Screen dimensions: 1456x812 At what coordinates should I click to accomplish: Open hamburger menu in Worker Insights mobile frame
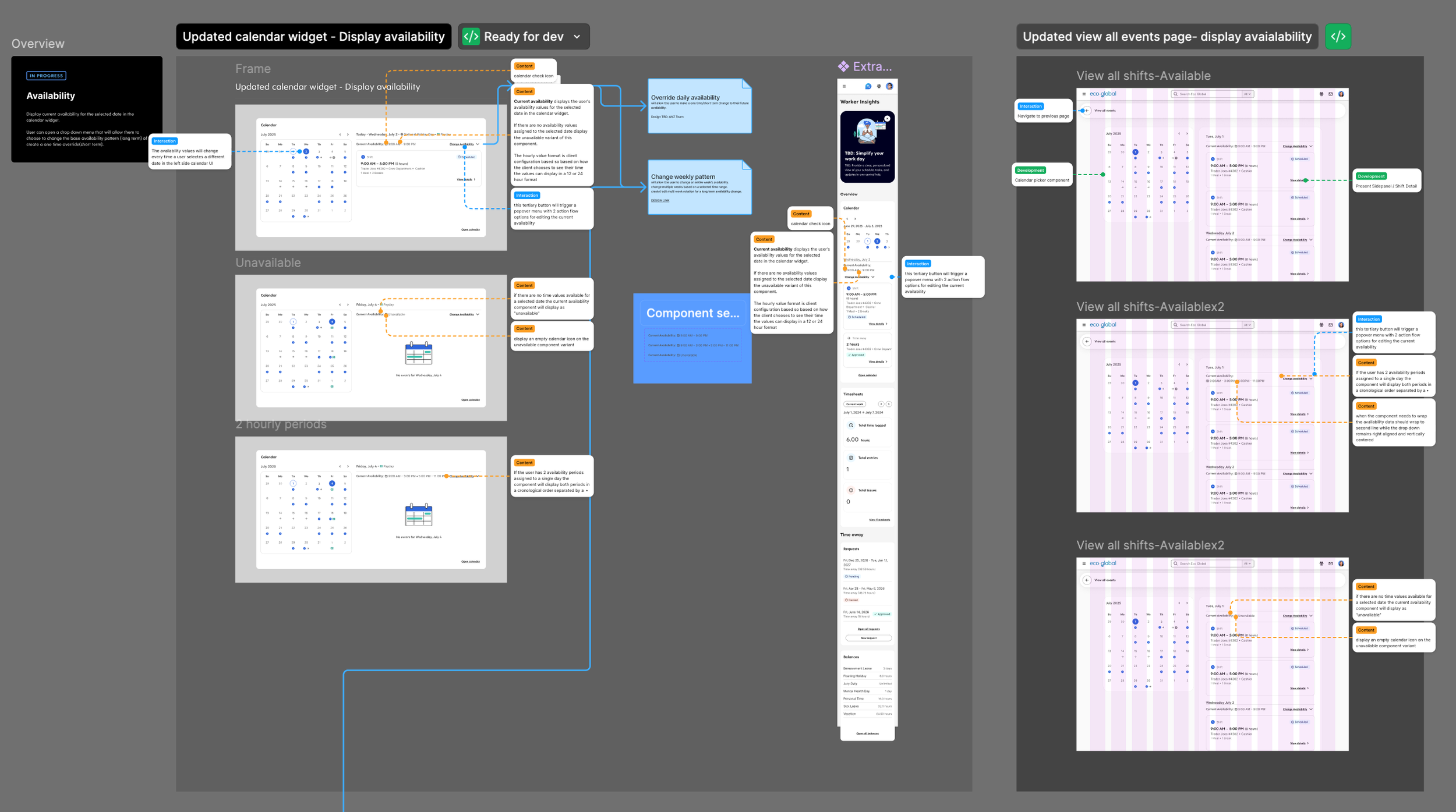844,86
